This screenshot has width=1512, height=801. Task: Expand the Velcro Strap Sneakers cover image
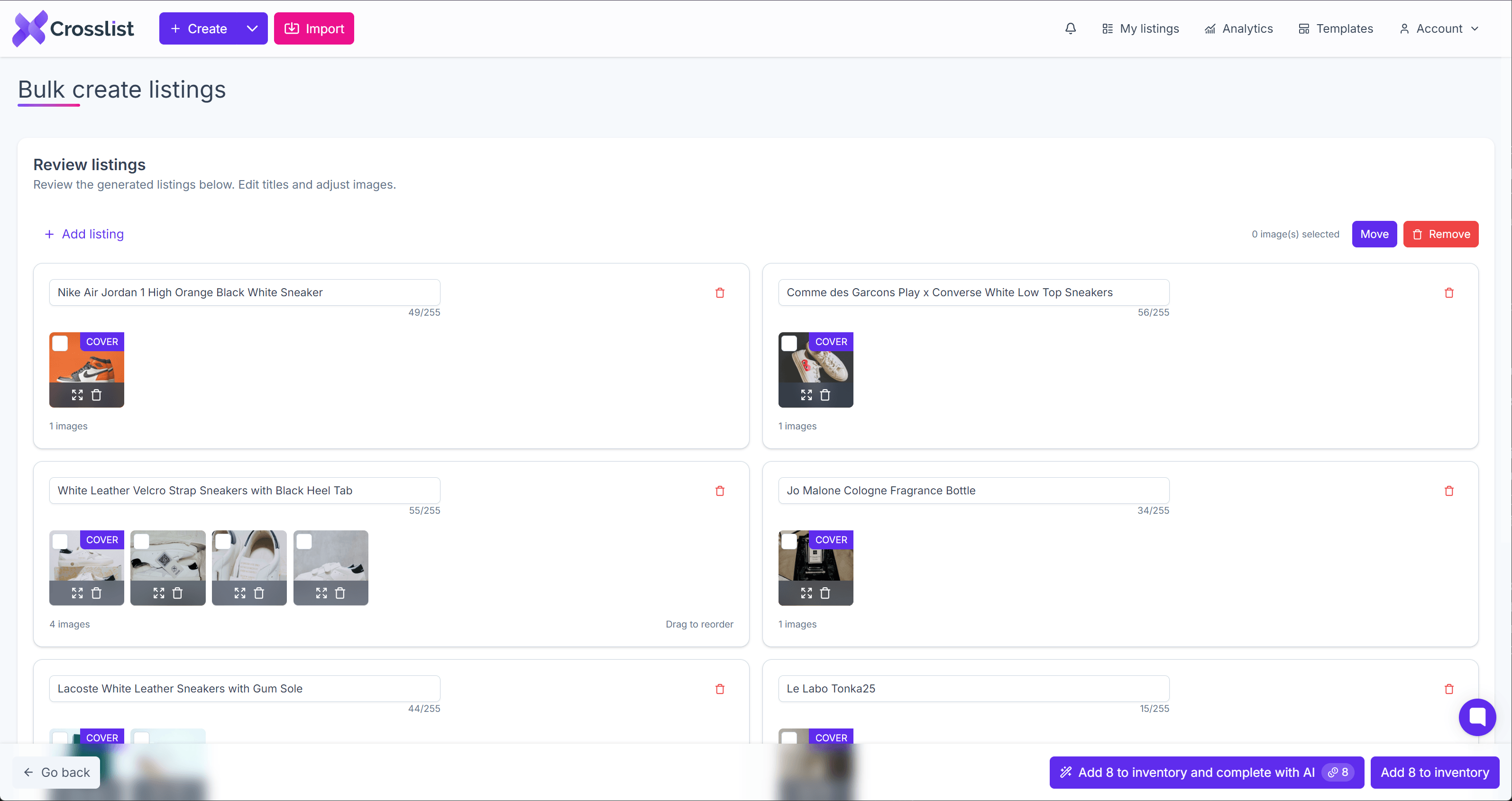click(77, 593)
